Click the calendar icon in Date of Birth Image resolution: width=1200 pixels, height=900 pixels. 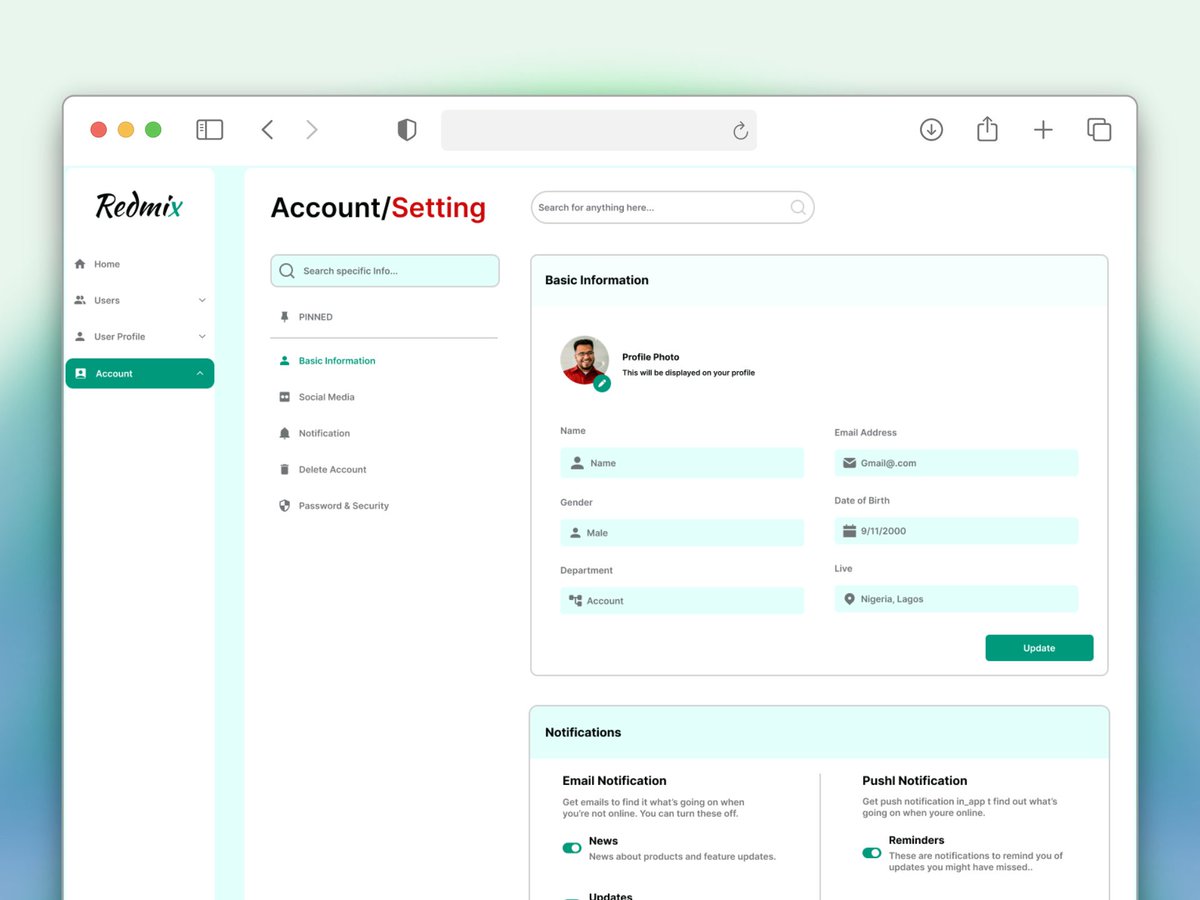[x=850, y=531]
